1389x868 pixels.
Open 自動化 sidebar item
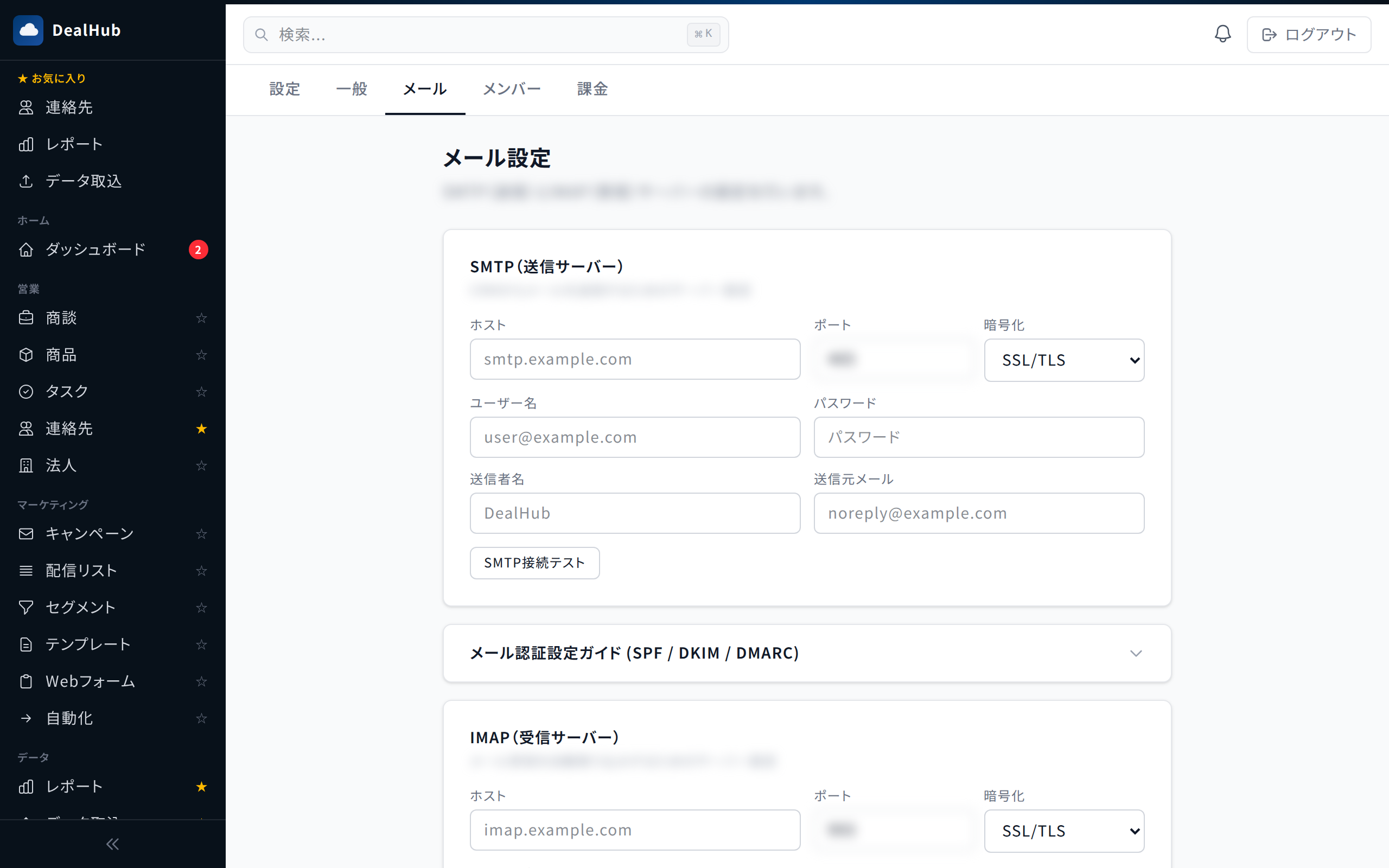coord(69,718)
